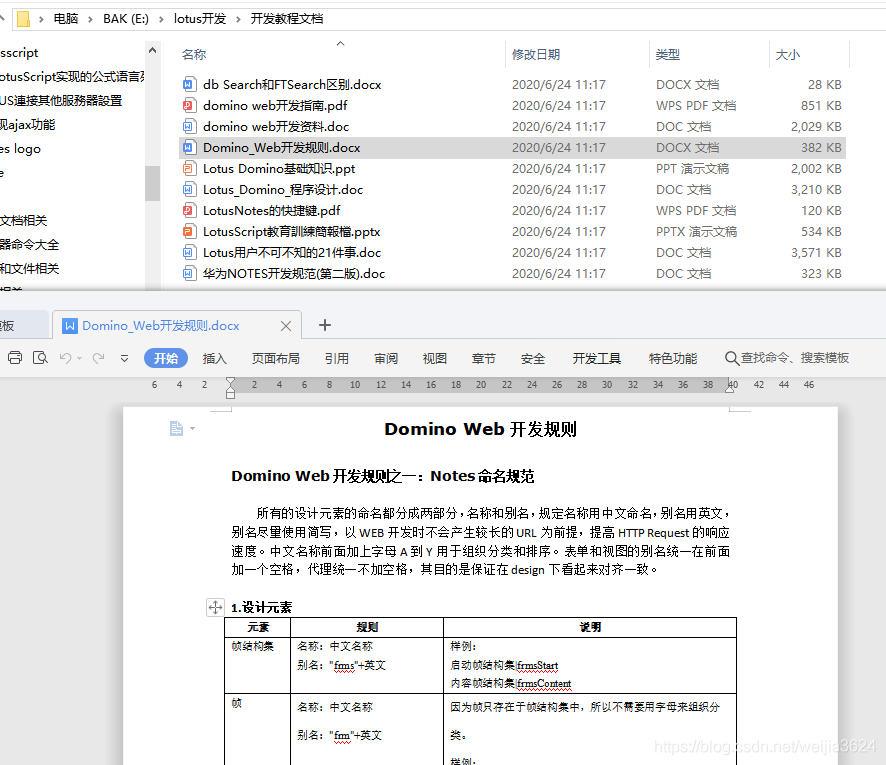Open the 章节 ribbon tab
This screenshot has width=886, height=765.
point(484,358)
